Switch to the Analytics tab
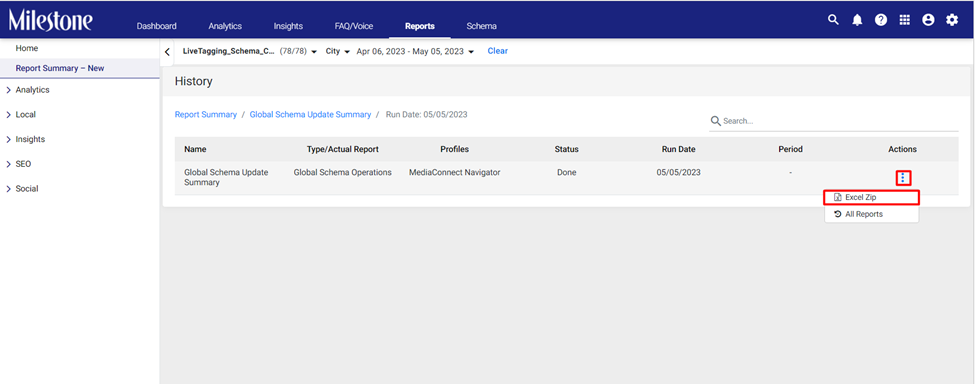This screenshot has height=384, width=975. (225, 26)
